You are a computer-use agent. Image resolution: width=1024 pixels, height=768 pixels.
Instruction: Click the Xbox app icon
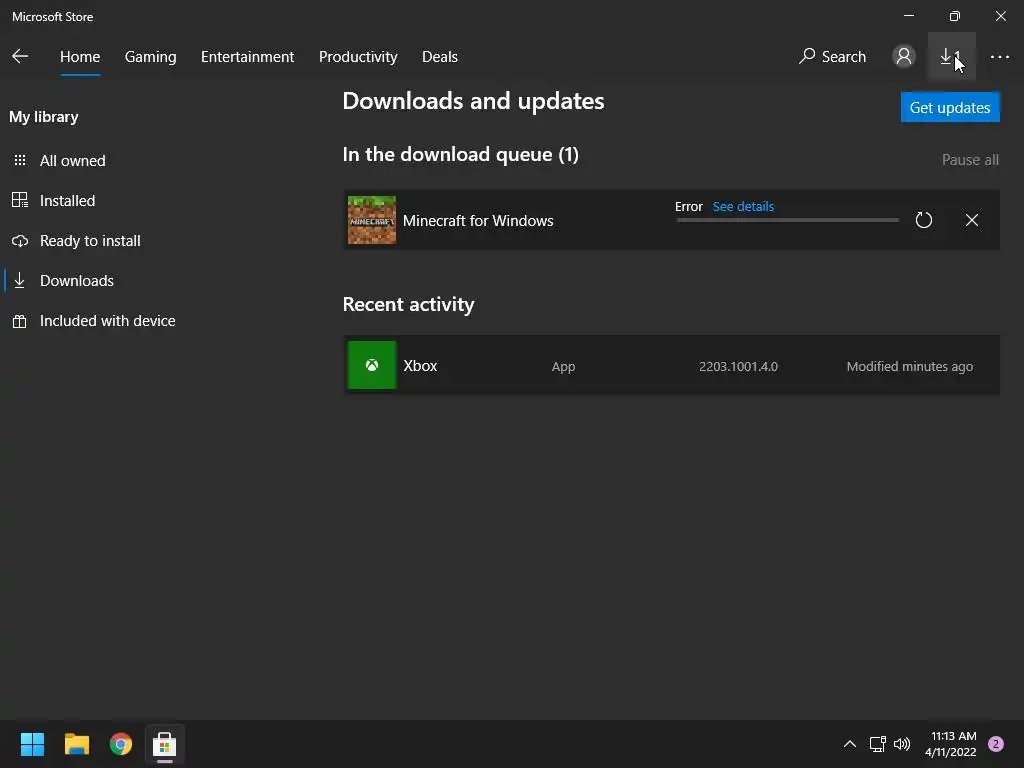point(372,365)
